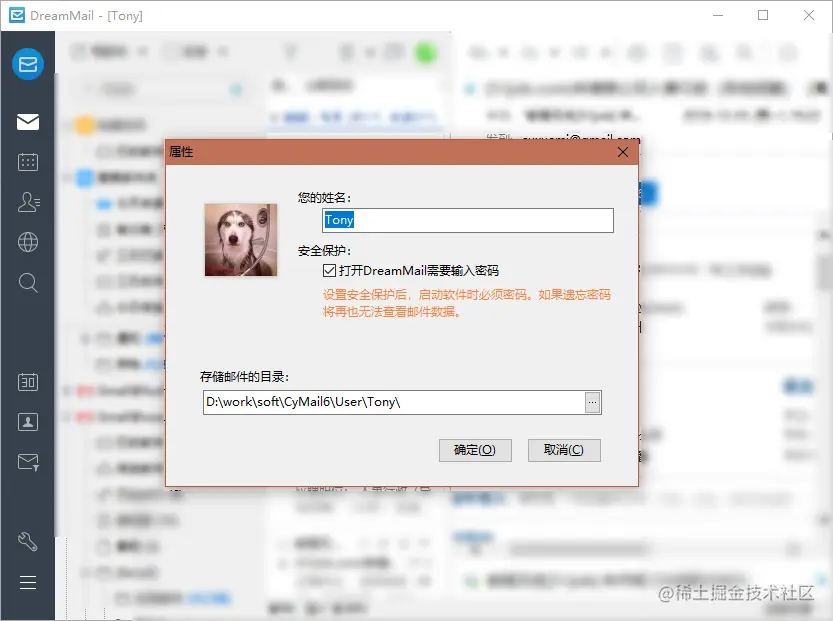Click the envelope-with-filter sidebar icon
The width and height of the screenshot is (833, 621).
[28, 462]
